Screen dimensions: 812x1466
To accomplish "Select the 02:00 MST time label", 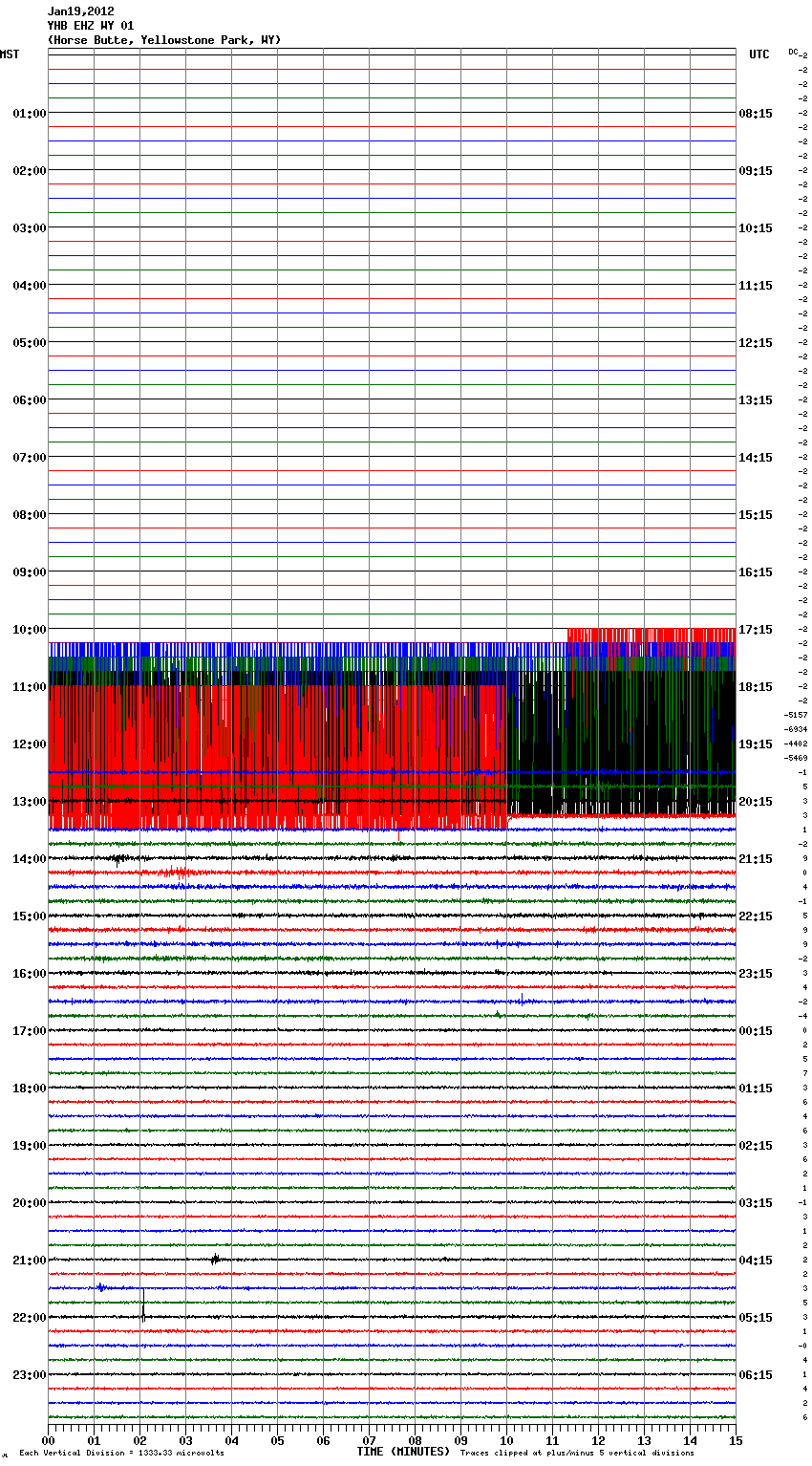I will pyautogui.click(x=29, y=171).
